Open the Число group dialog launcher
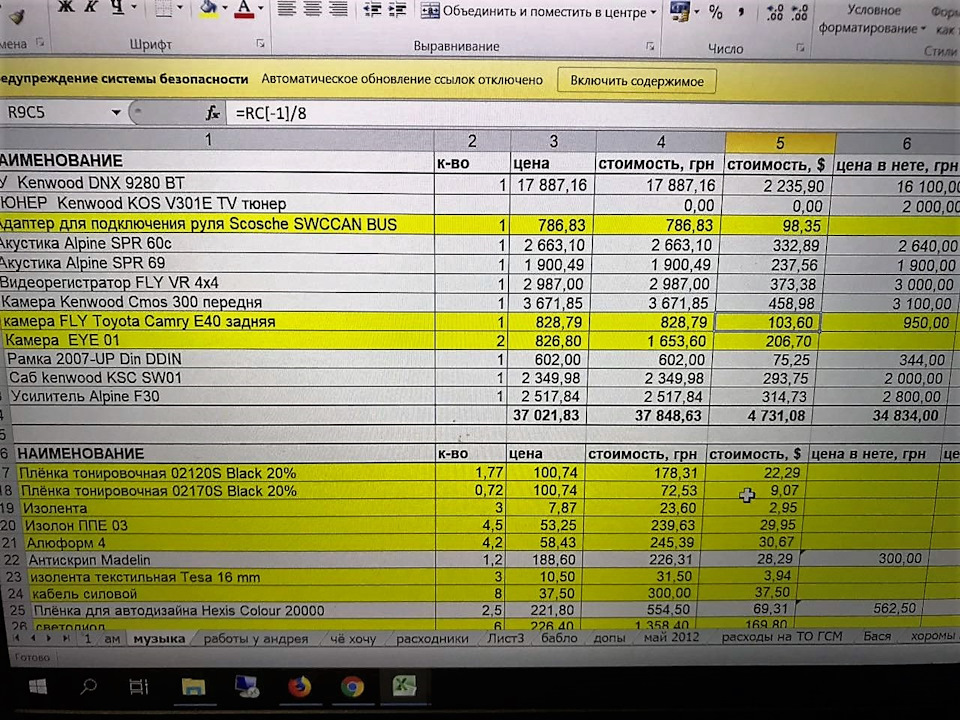This screenshot has width=960, height=720. tap(800, 48)
